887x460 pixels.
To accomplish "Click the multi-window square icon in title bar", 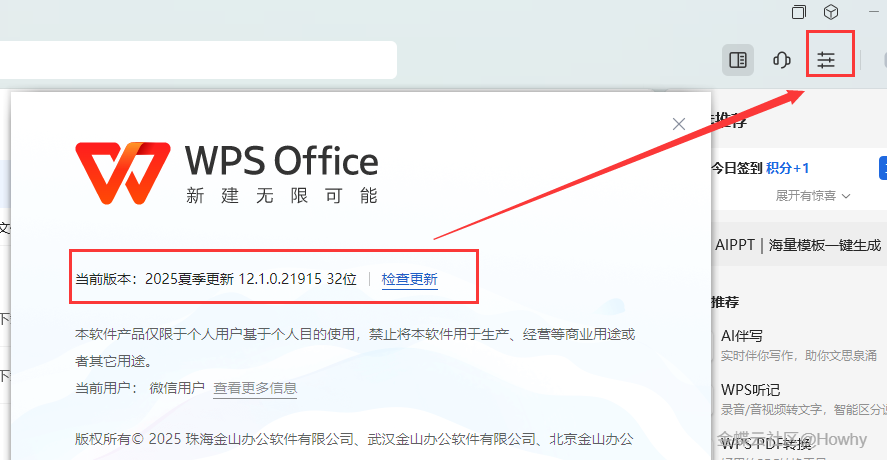I will [799, 12].
